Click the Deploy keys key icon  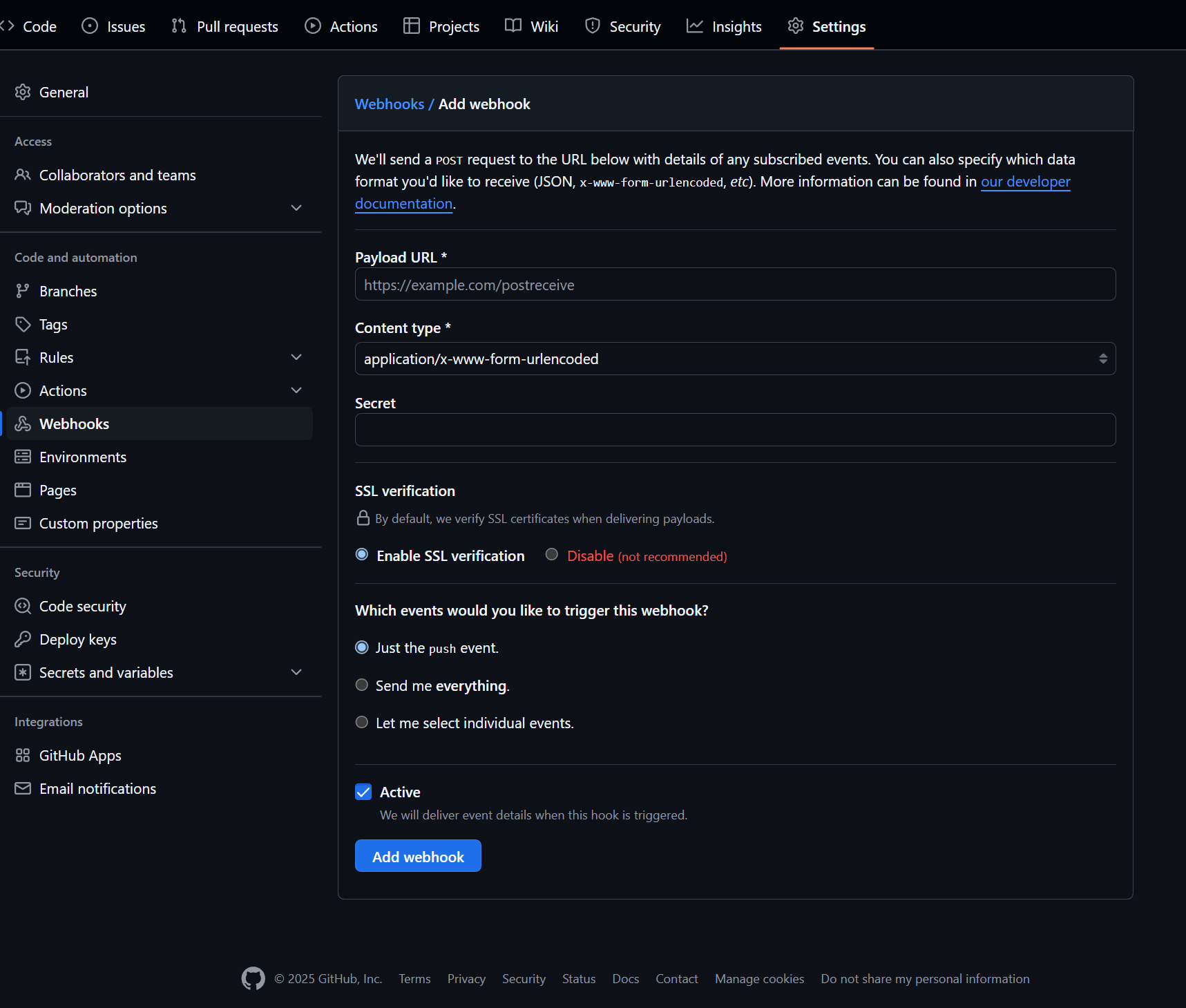coord(23,639)
